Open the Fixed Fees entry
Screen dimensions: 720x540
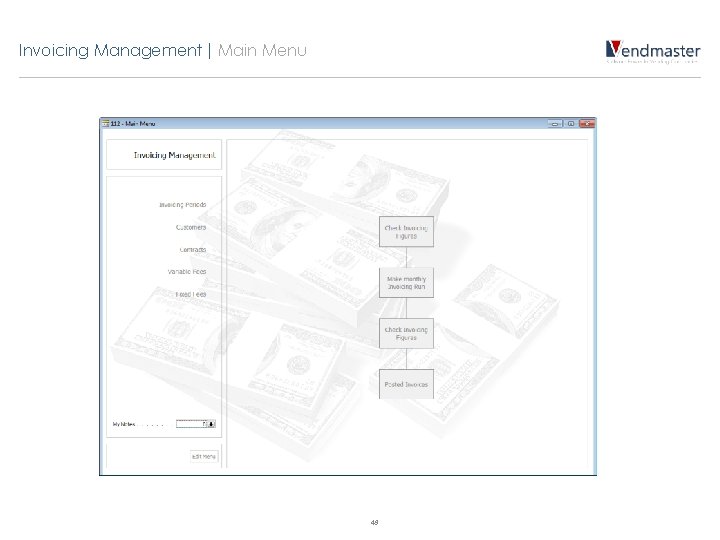click(x=191, y=294)
